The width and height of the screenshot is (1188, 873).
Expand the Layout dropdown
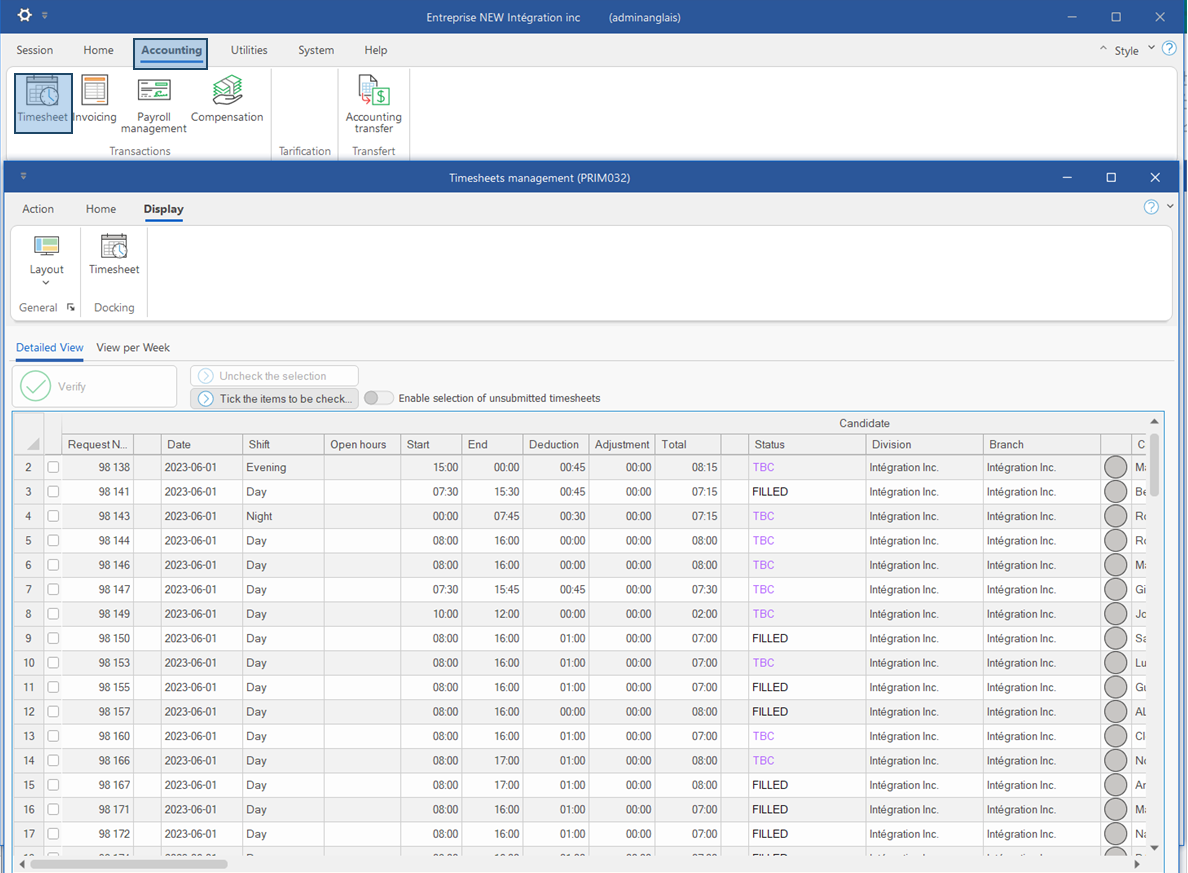[46, 282]
